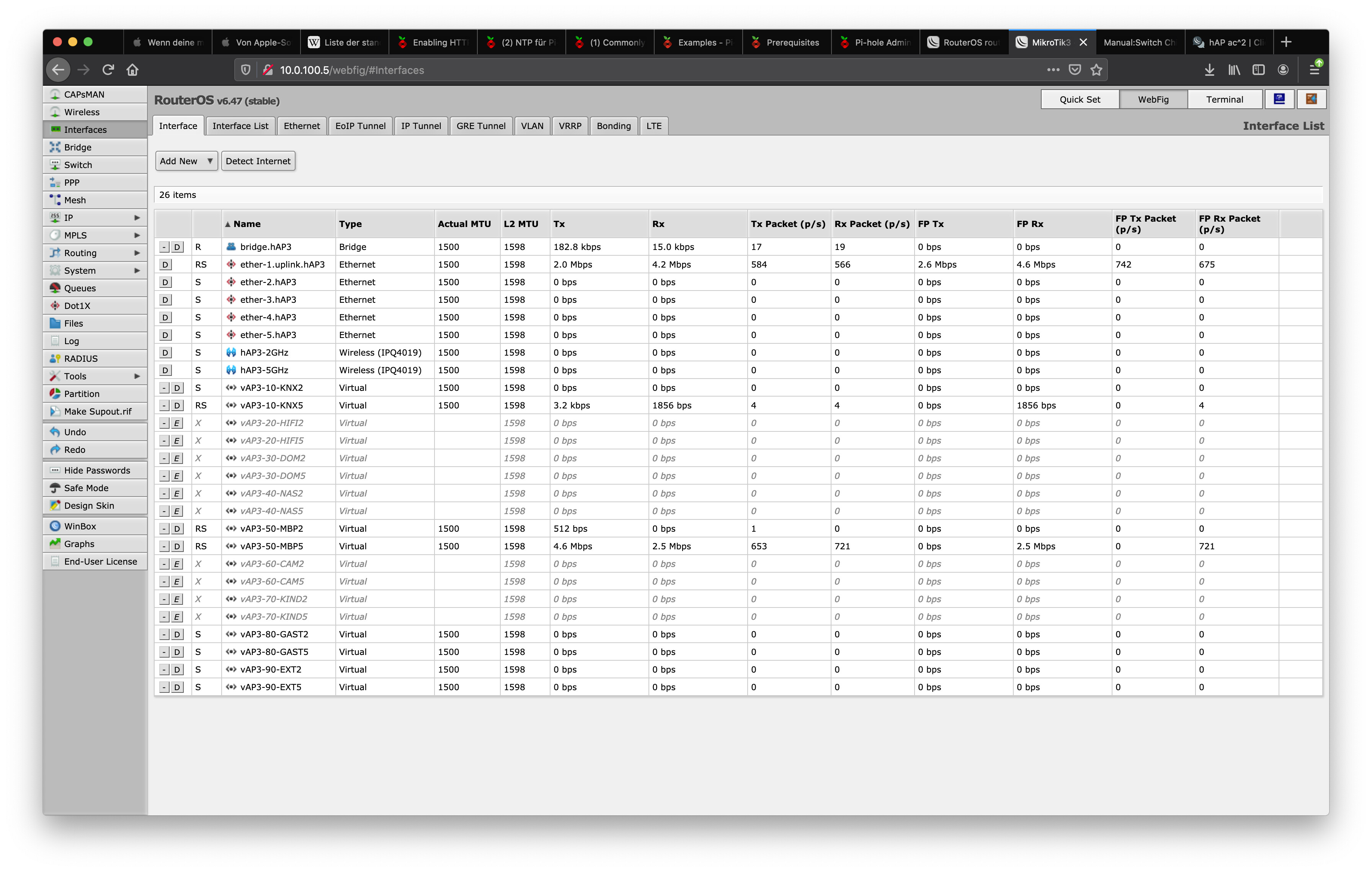Screen dimensions: 1372x872
Task: Open the Graphs page
Action: pyautogui.click(x=79, y=544)
